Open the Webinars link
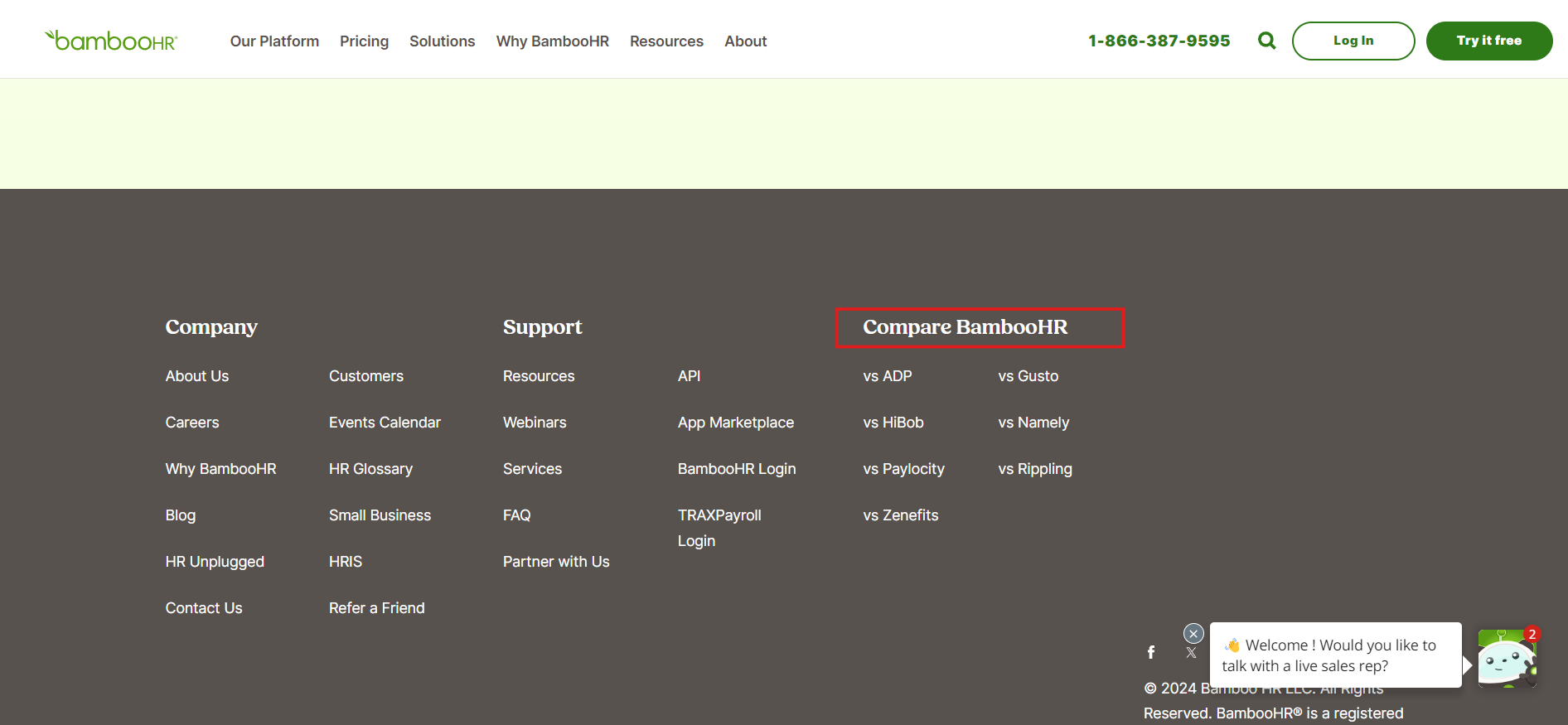Screen dimensions: 1568x725 click(535, 423)
